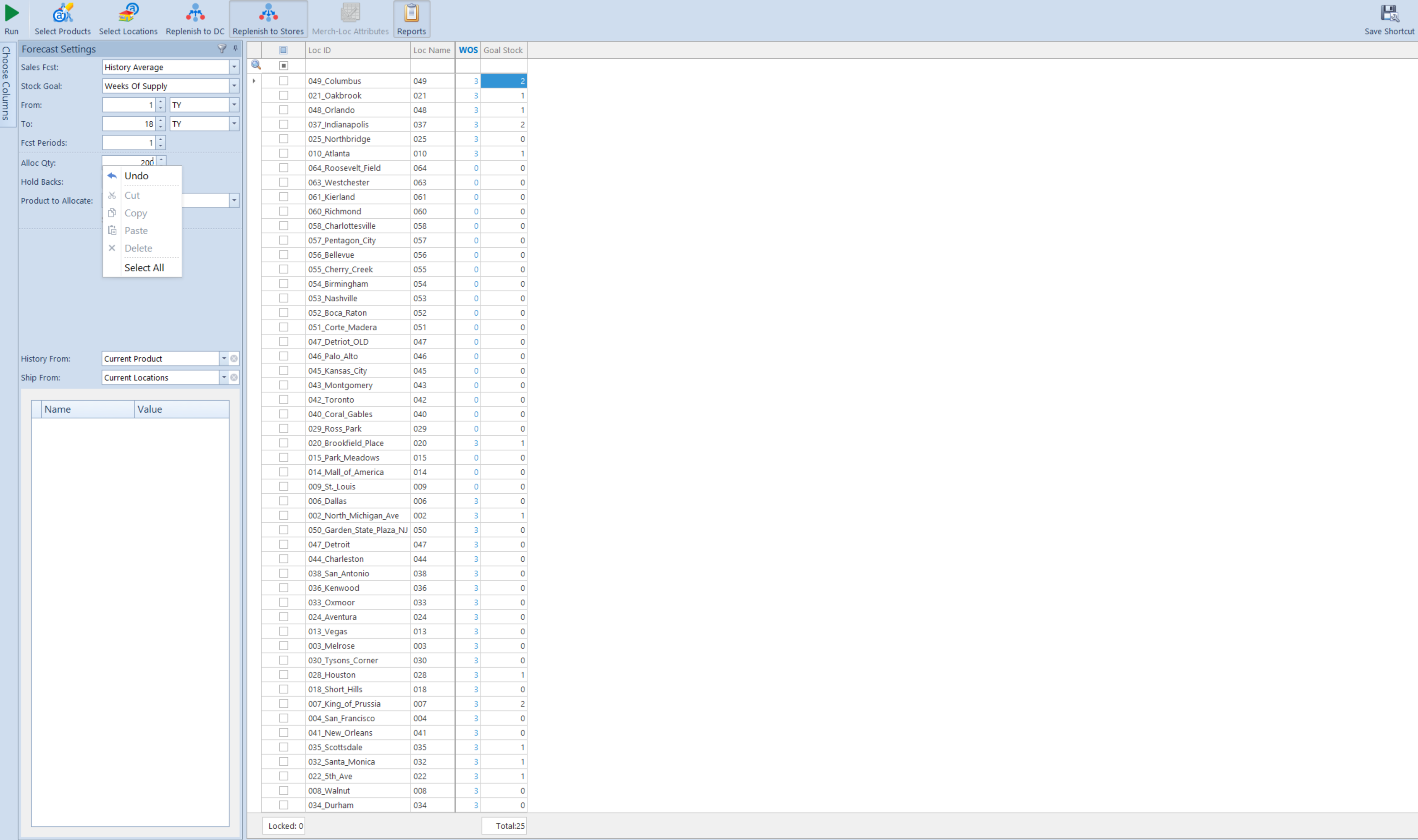Choose Undo from the context menu
This screenshot has height=840, width=1418.
click(x=137, y=176)
